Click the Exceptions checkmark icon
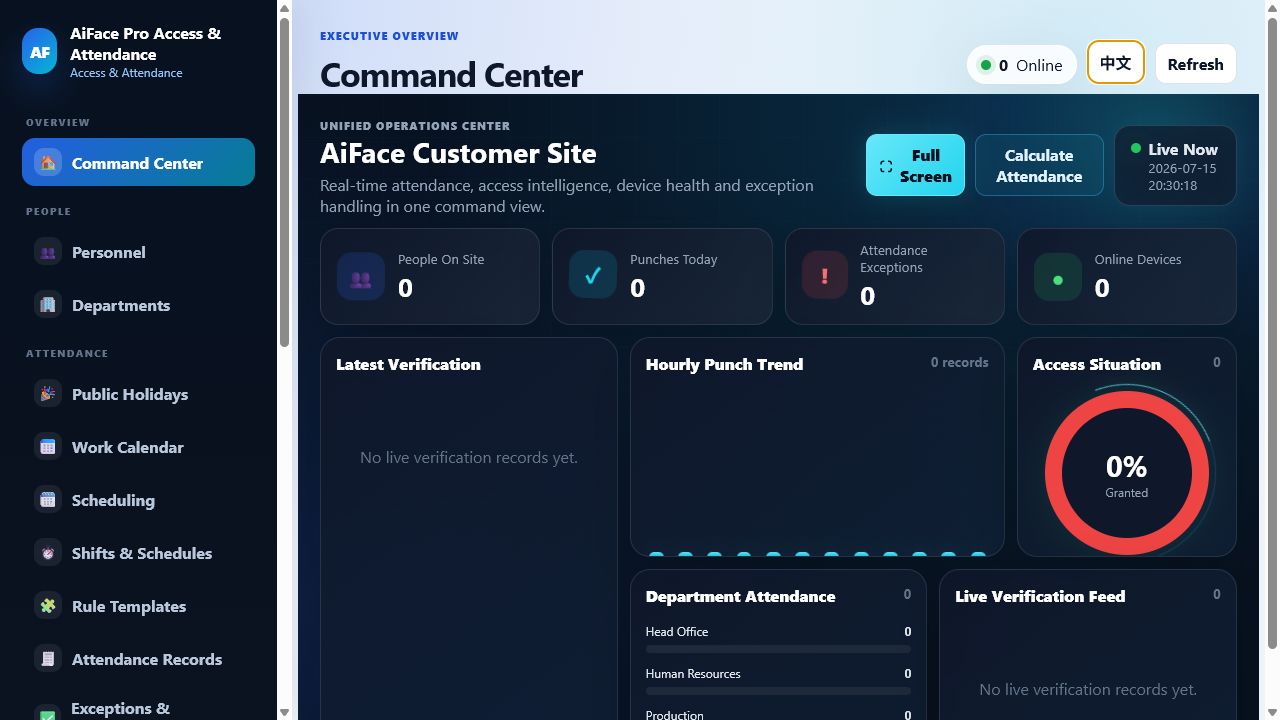Screen dimensions: 1280x720 click(x=48, y=712)
